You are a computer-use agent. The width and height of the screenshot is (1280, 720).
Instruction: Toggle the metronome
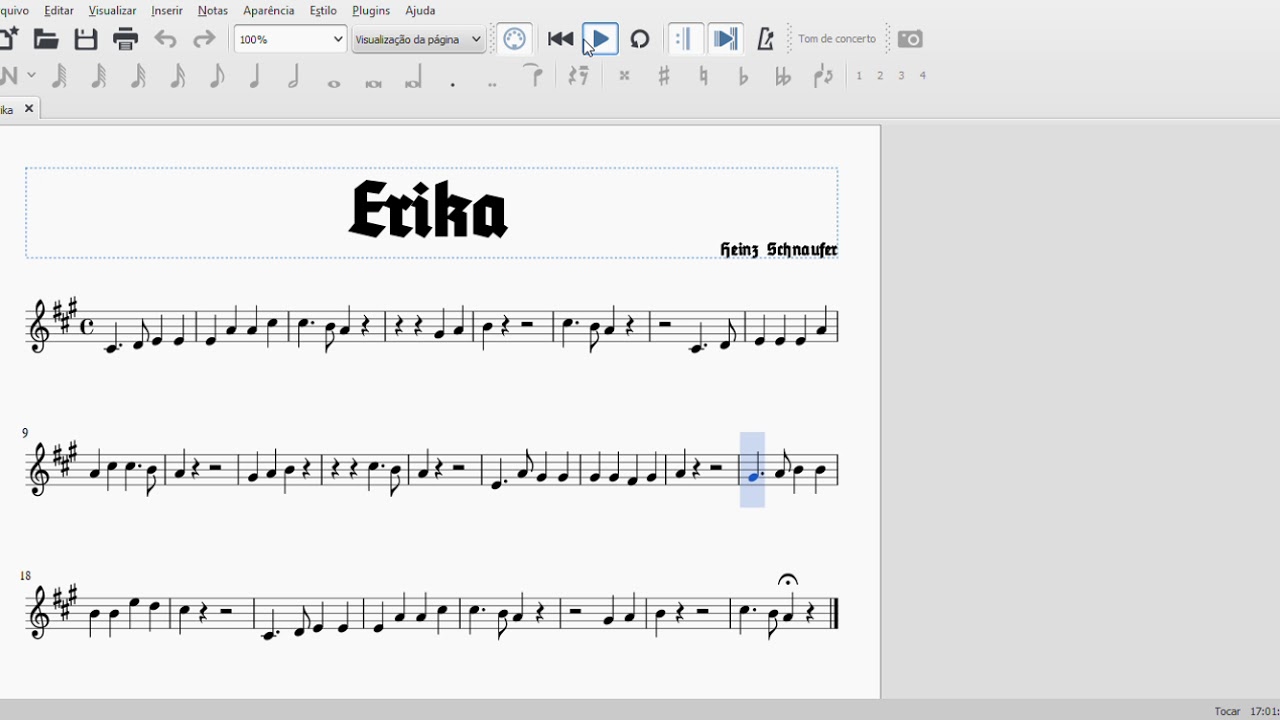point(766,39)
